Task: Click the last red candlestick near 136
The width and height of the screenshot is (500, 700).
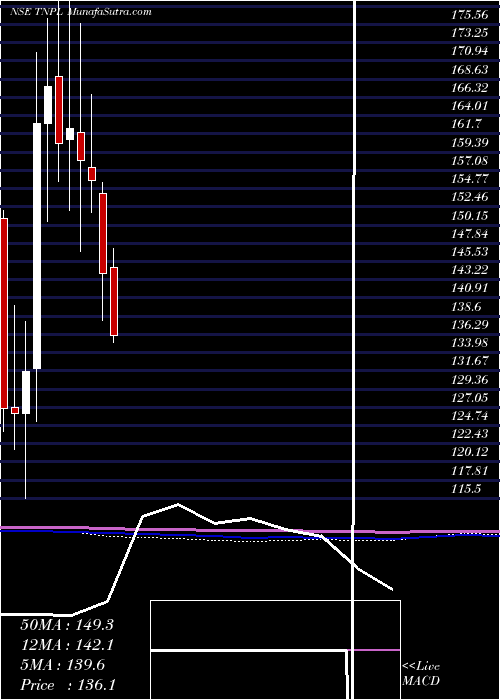Action: (114, 301)
